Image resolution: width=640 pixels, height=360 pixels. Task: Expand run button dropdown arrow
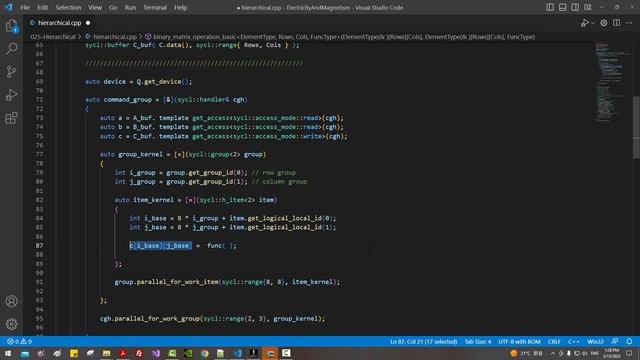tap(593, 23)
